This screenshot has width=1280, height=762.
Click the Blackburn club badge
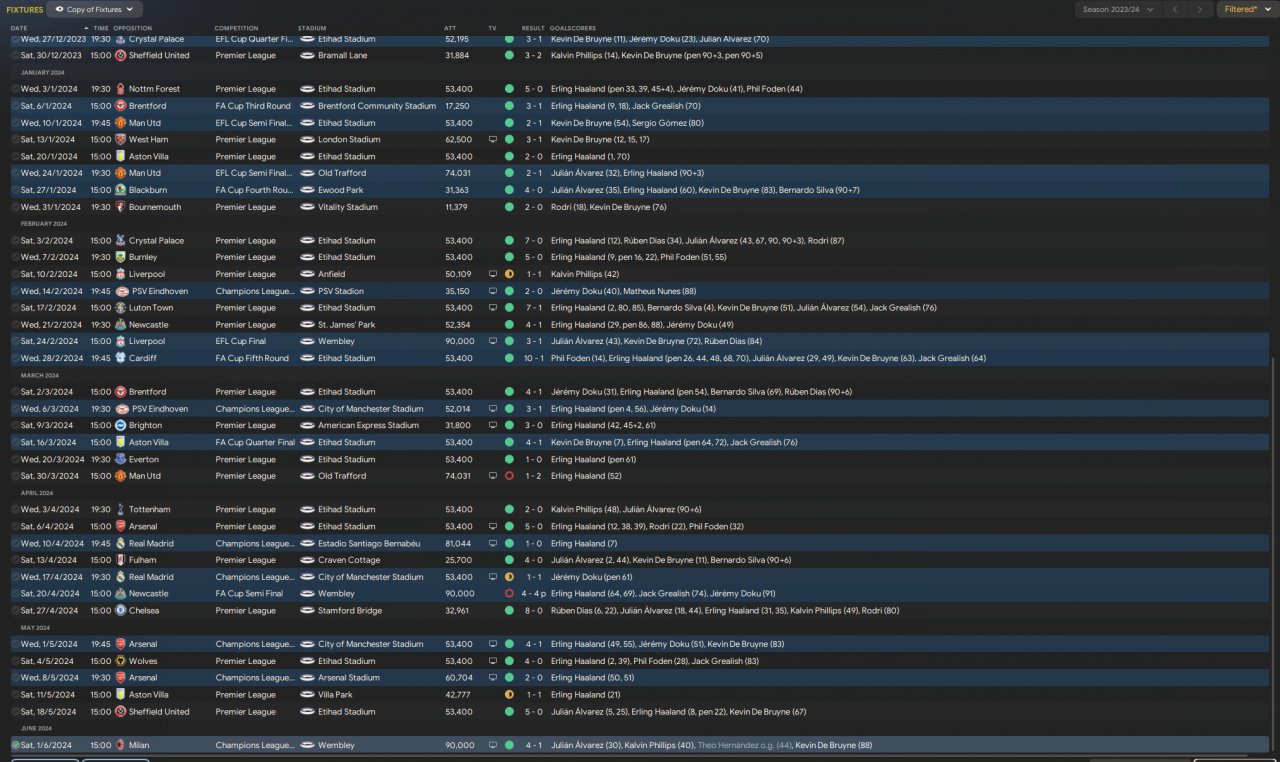pos(120,190)
